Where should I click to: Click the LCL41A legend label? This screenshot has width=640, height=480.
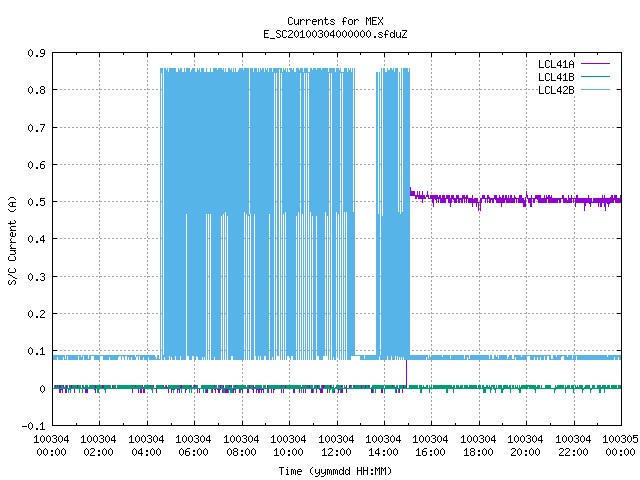pos(556,64)
